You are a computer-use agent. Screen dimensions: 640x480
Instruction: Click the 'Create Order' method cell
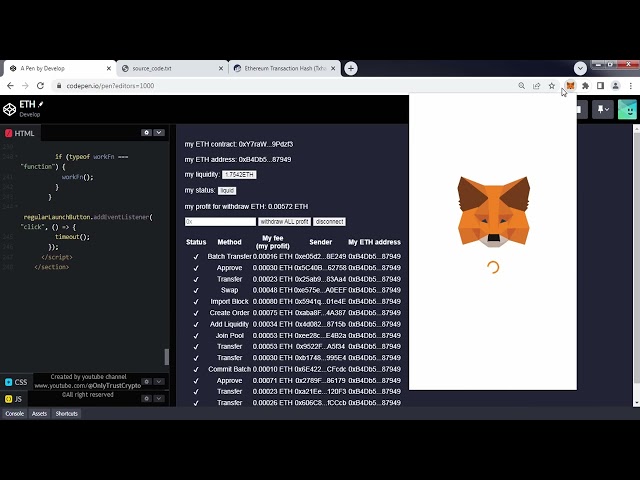(x=229, y=313)
